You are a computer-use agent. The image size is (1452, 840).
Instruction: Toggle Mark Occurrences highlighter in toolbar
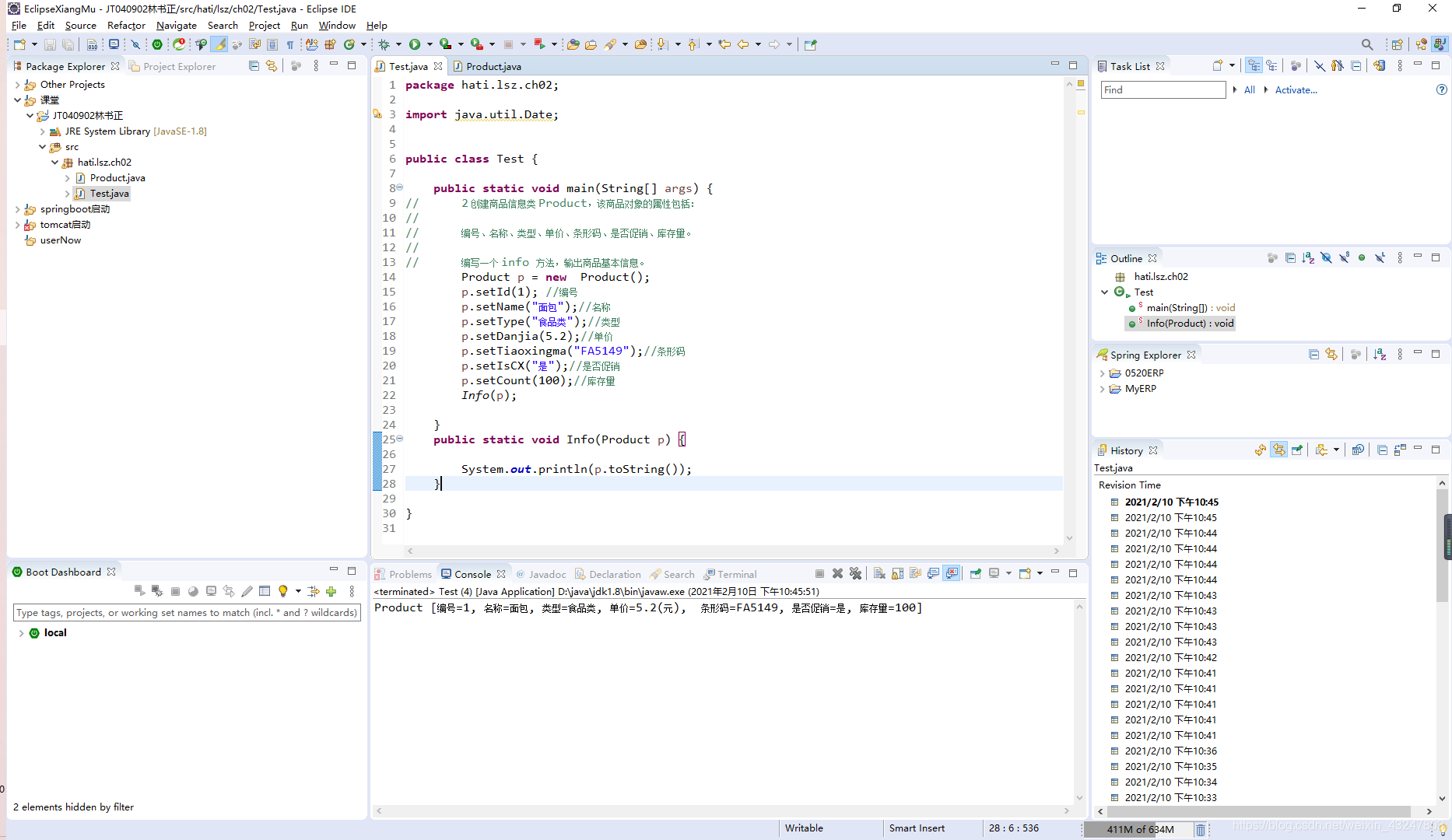[220, 44]
